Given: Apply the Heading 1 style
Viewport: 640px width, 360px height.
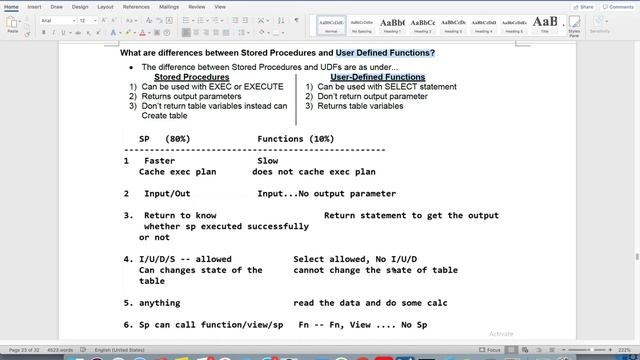Looking at the screenshot, I should pyautogui.click(x=392, y=25).
